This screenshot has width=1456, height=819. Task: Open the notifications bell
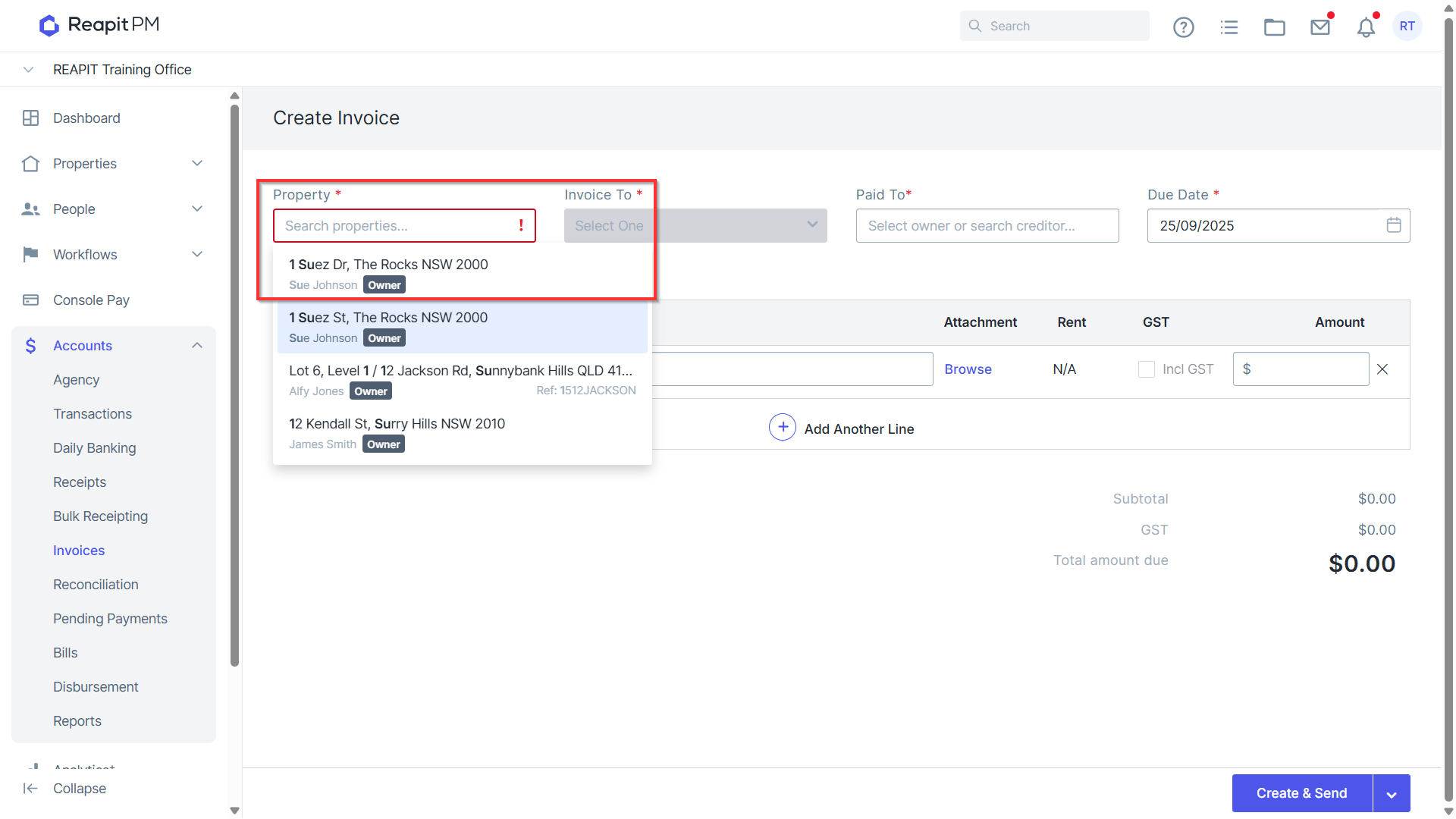point(1366,27)
